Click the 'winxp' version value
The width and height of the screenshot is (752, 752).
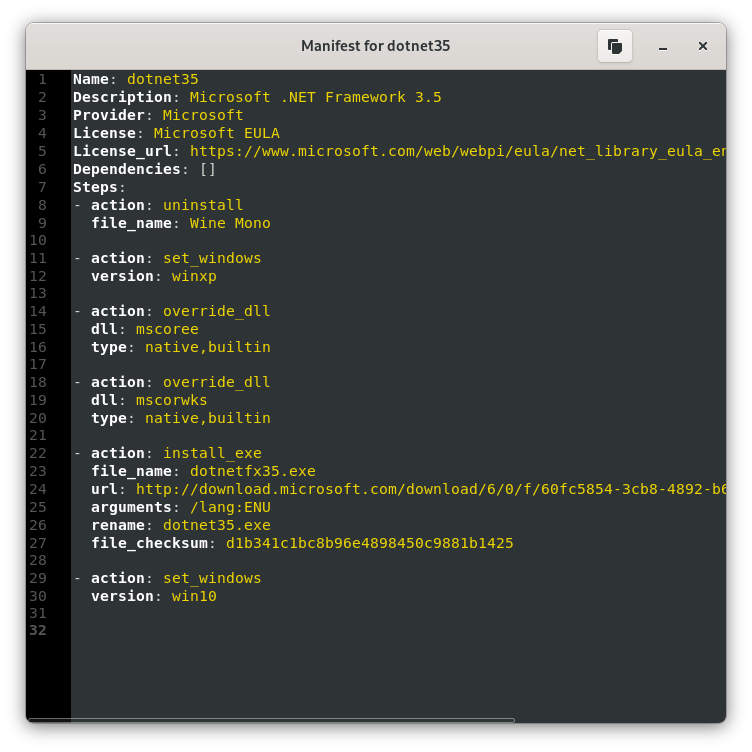194,277
